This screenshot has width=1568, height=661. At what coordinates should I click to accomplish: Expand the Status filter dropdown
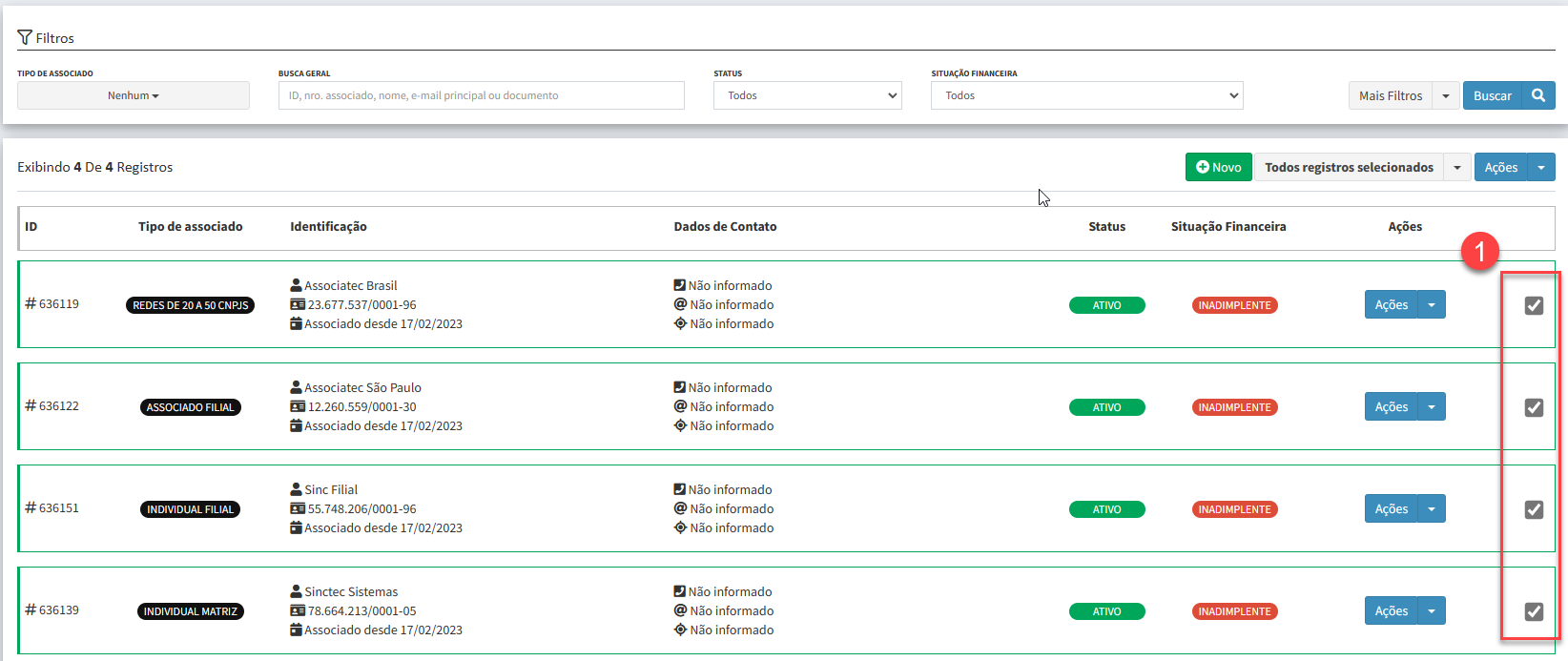tap(807, 95)
